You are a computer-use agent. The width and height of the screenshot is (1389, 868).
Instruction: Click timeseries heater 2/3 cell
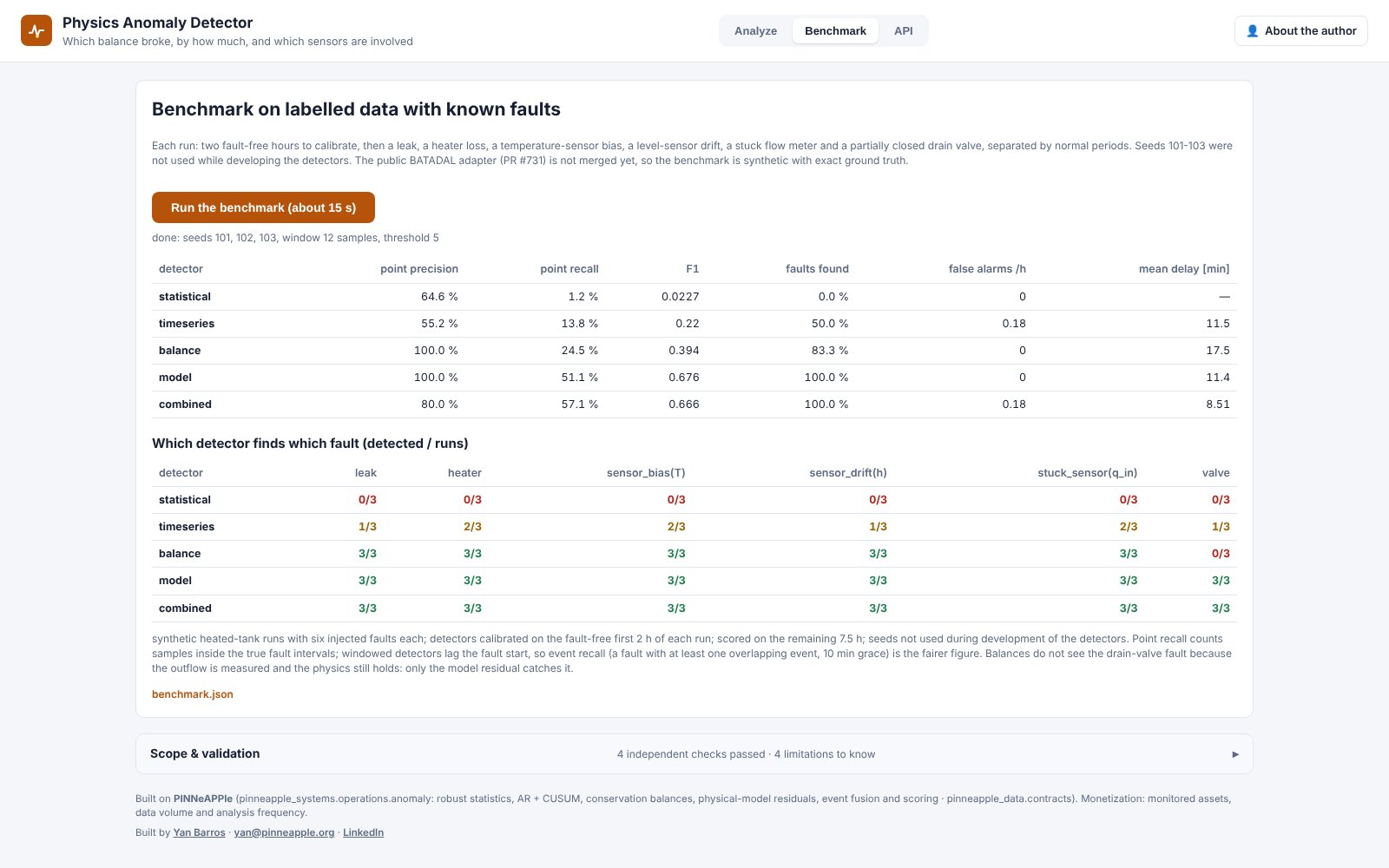click(472, 527)
